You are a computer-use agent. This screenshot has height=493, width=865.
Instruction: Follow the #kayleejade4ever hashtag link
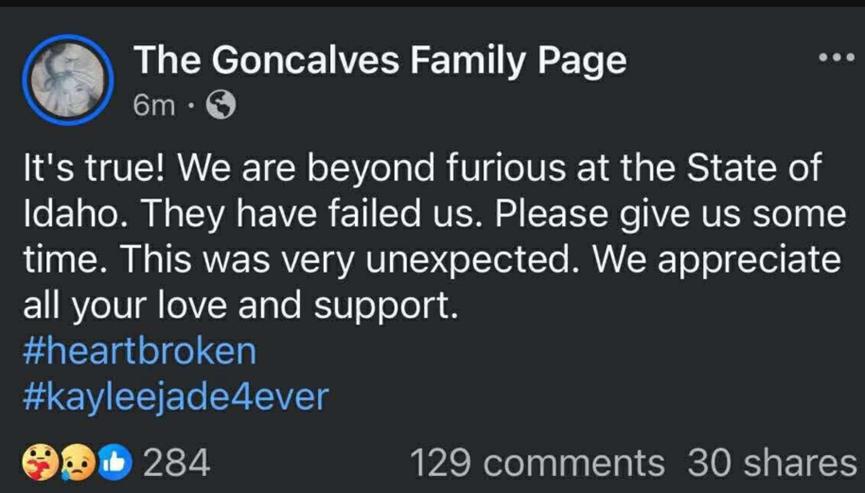174,397
